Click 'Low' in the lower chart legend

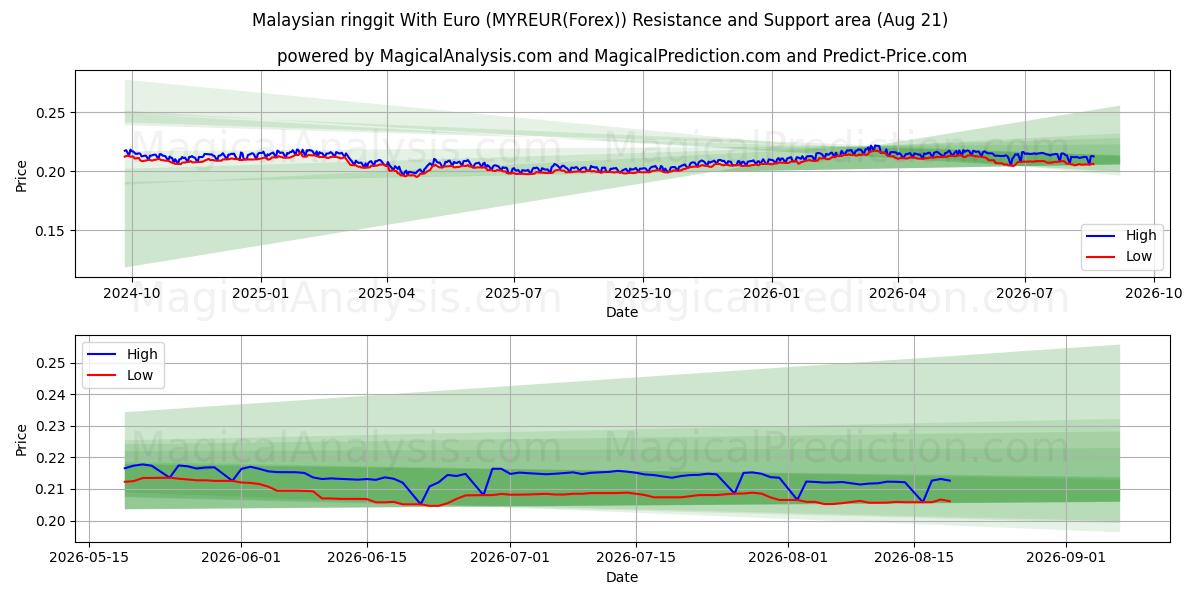(141, 374)
